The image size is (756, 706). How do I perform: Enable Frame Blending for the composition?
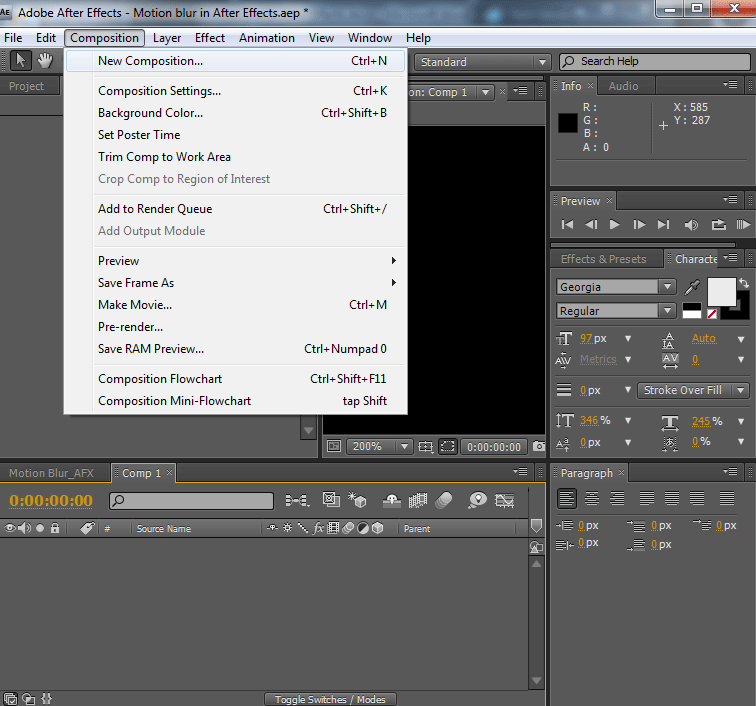418,501
